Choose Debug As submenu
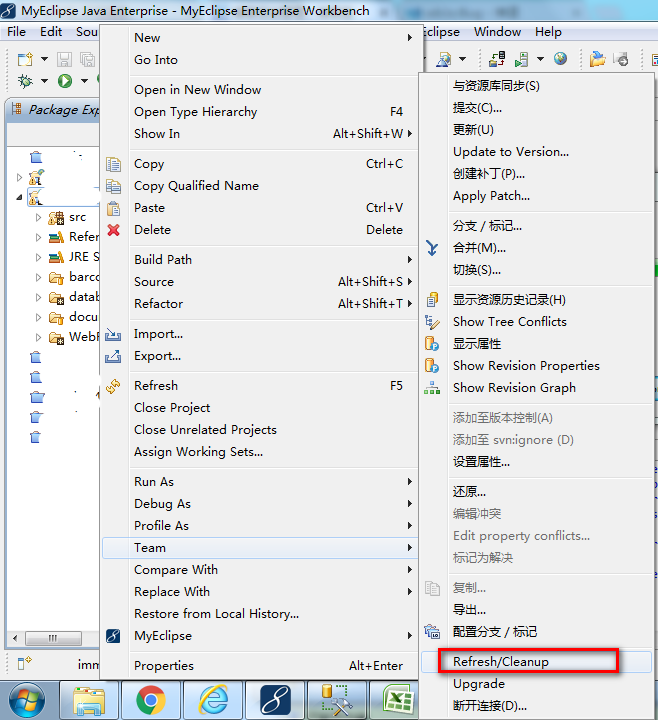658x720 pixels. pyautogui.click(x=259, y=504)
